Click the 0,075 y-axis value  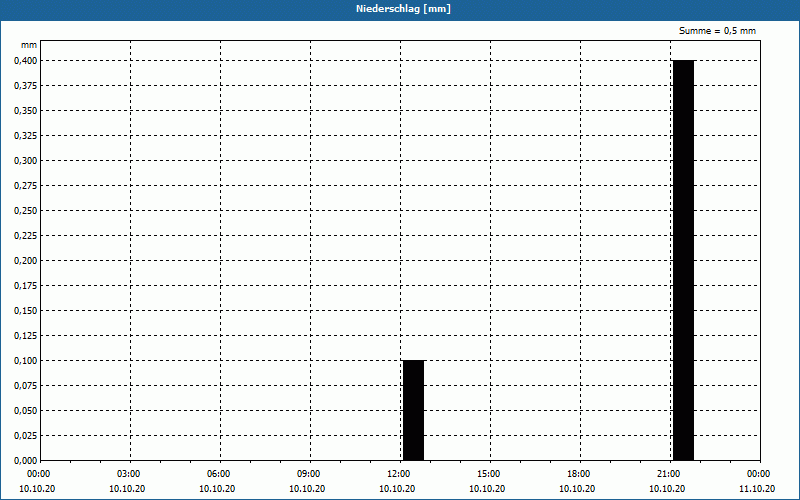pos(26,386)
